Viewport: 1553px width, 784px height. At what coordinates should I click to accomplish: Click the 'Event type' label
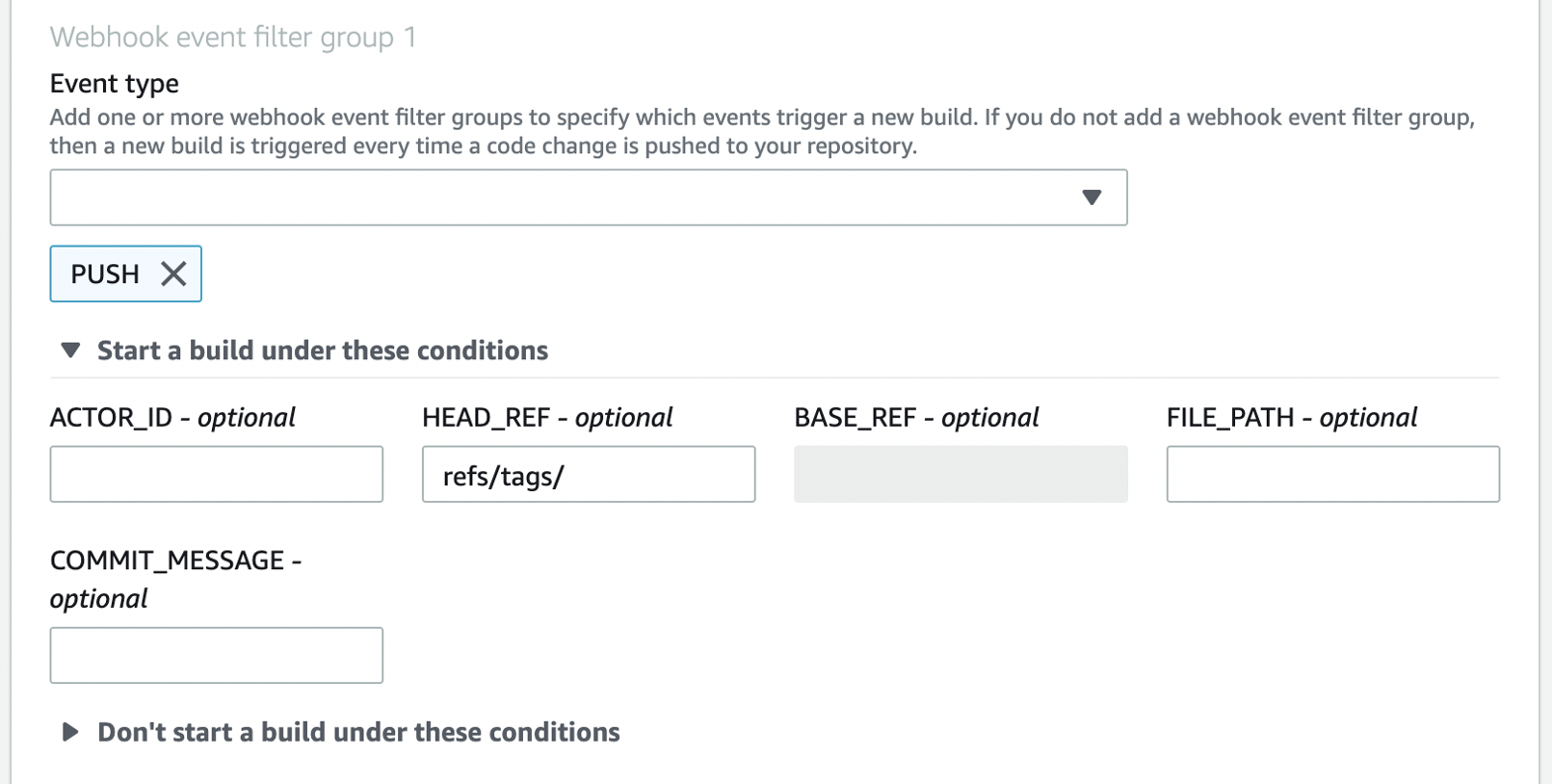pyautogui.click(x=113, y=84)
